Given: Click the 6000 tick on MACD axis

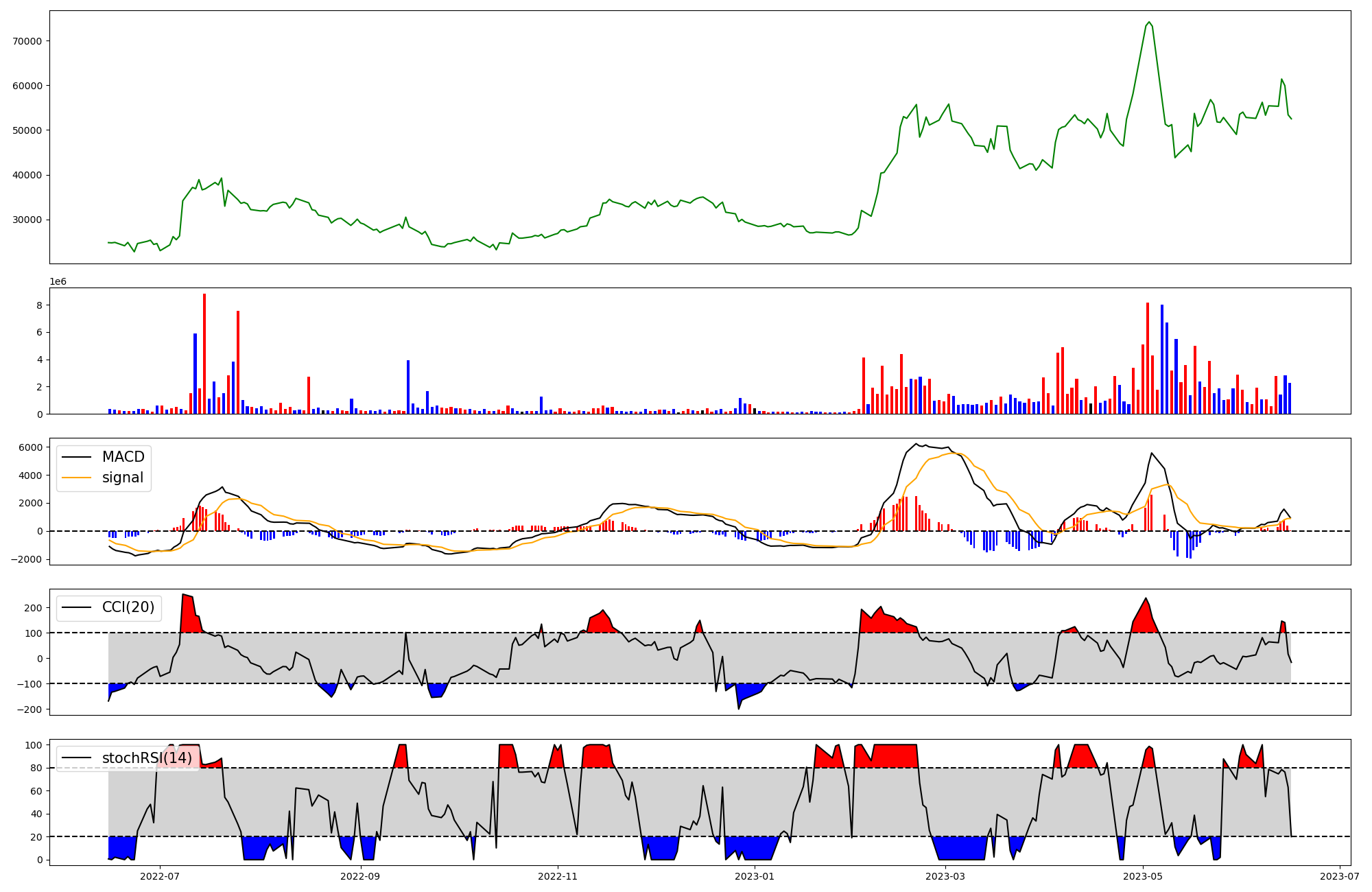Looking at the screenshot, I should click(x=31, y=447).
